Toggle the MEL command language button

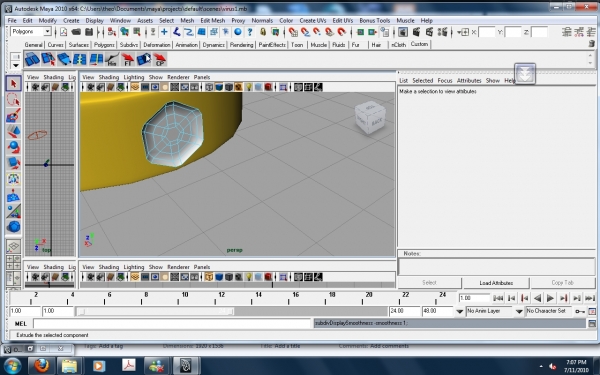pos(21,324)
